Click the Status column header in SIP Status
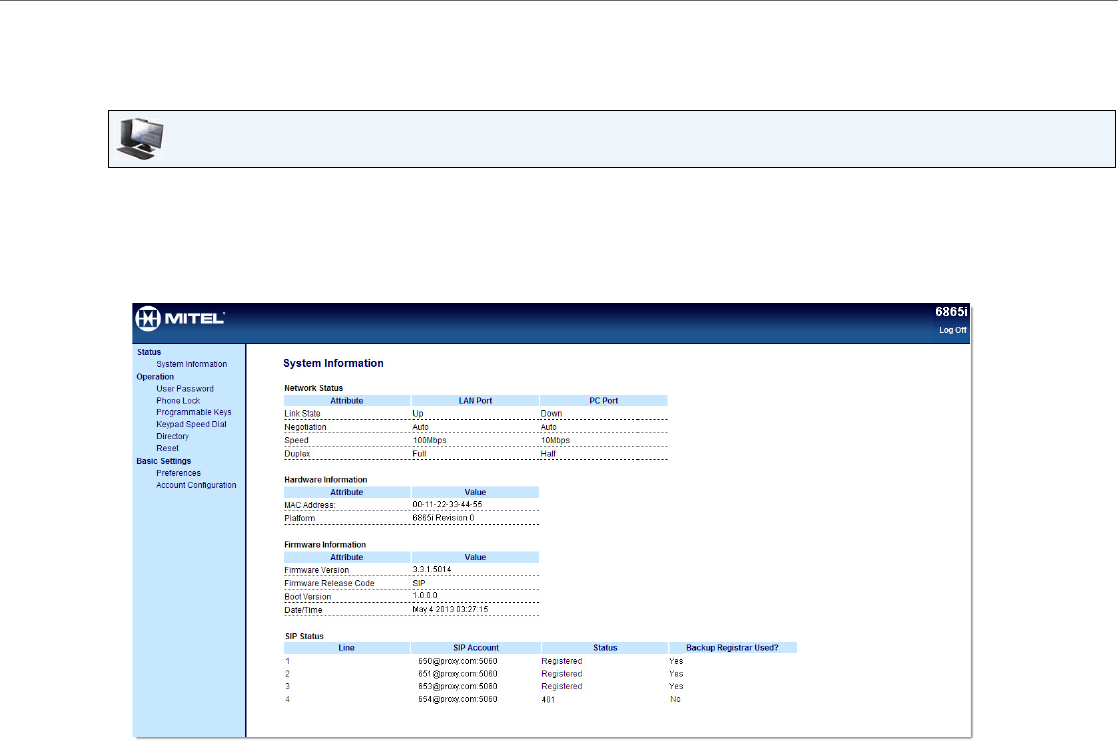The width and height of the screenshot is (1118, 741). (x=605, y=648)
